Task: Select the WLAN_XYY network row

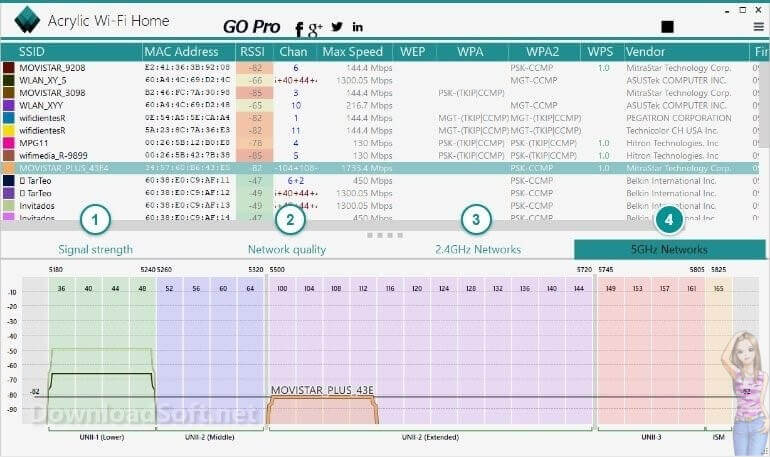Action: click(x=381, y=105)
